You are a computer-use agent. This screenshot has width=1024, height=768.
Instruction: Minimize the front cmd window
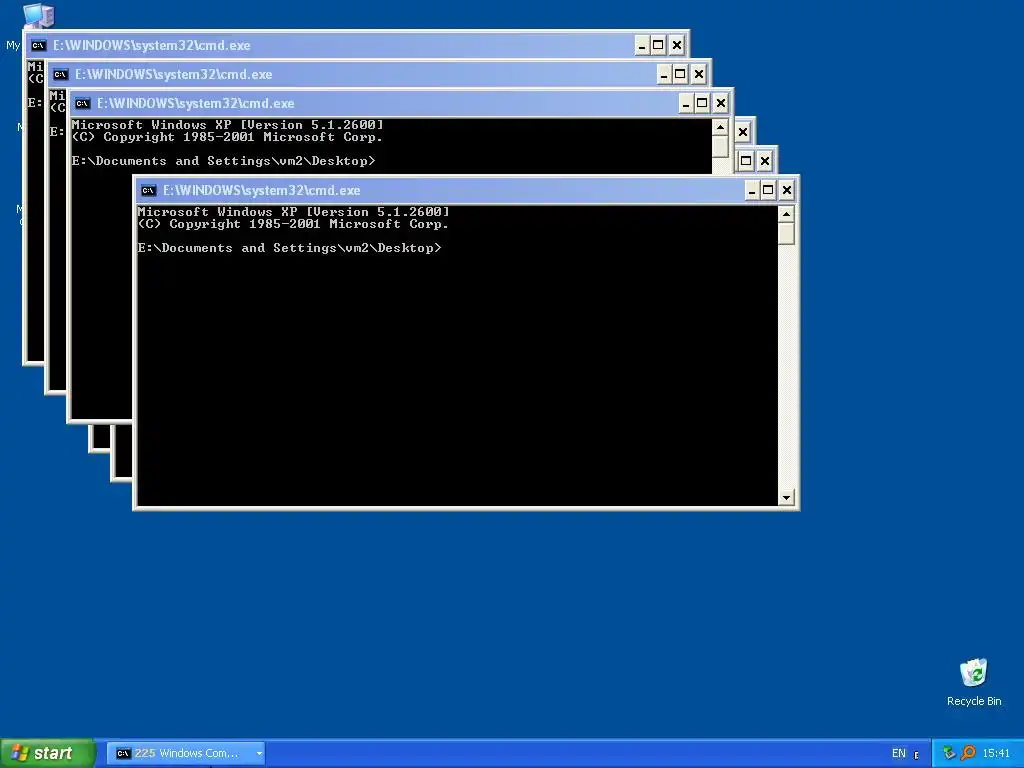point(752,191)
